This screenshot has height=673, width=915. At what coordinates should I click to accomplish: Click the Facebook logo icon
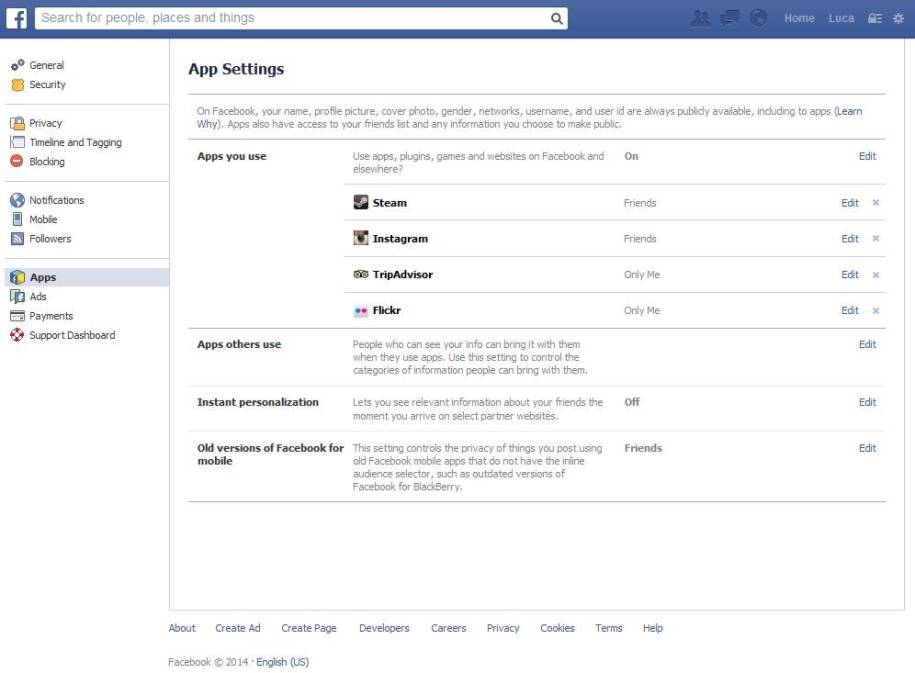tap(17, 17)
